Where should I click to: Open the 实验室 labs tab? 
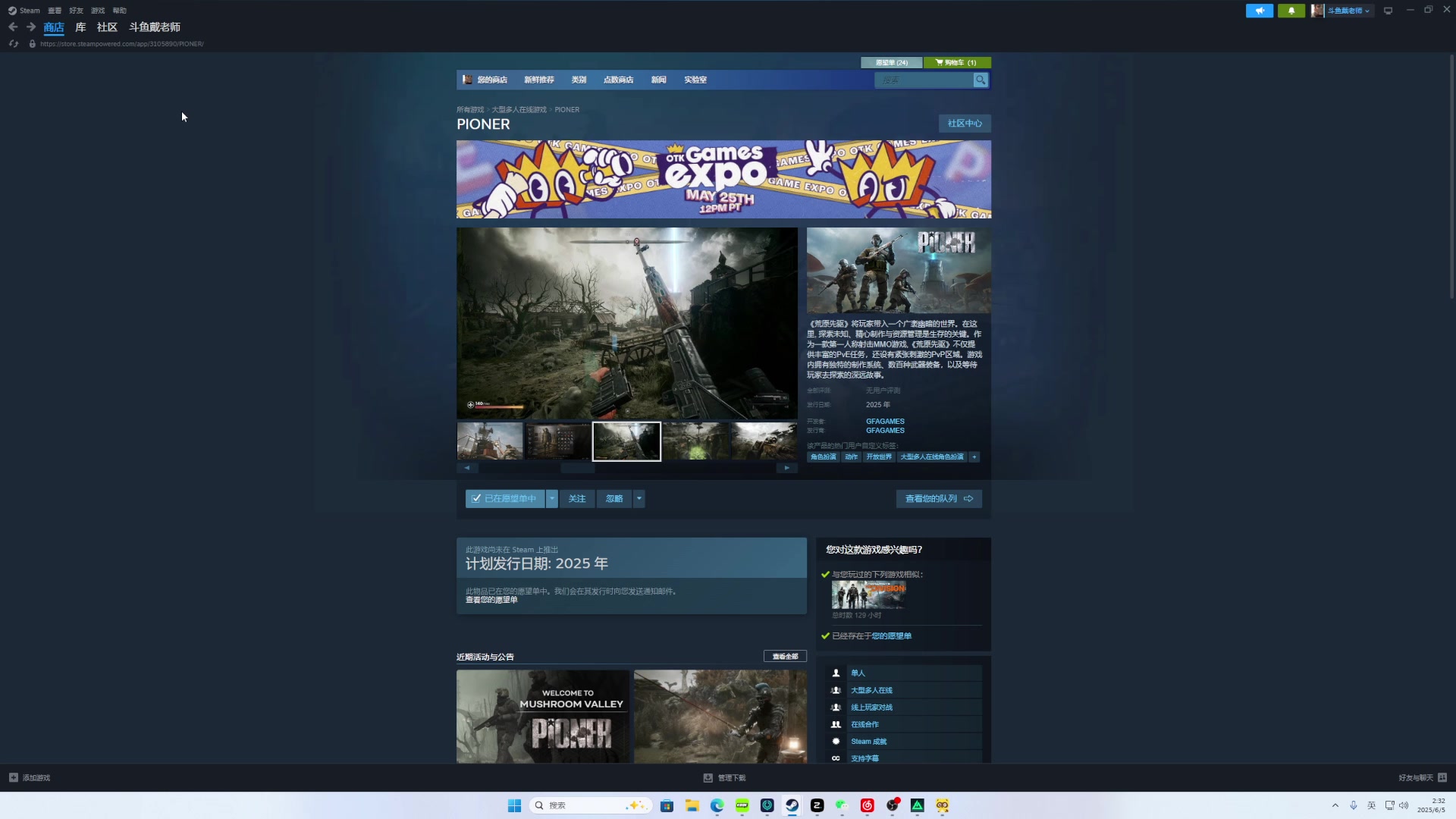pyautogui.click(x=695, y=80)
